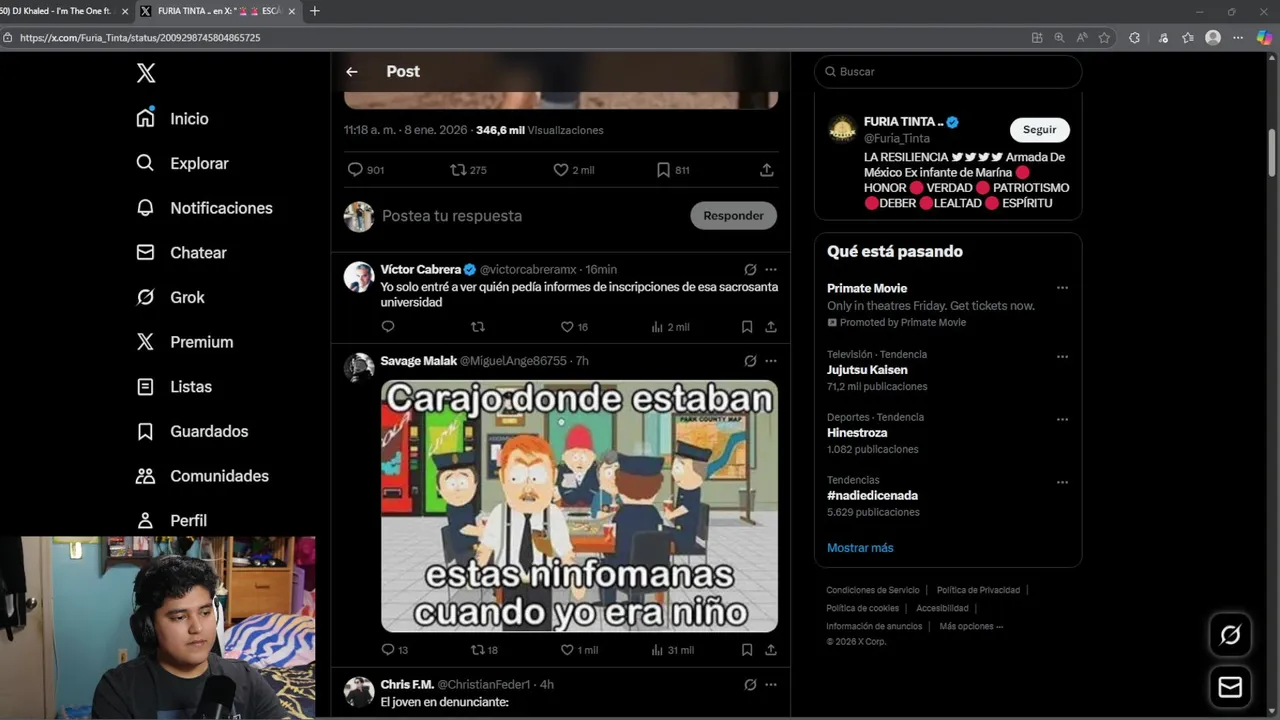This screenshot has width=1280, height=720.
Task: Expand Más opciones in the footer
Action: tap(971, 626)
